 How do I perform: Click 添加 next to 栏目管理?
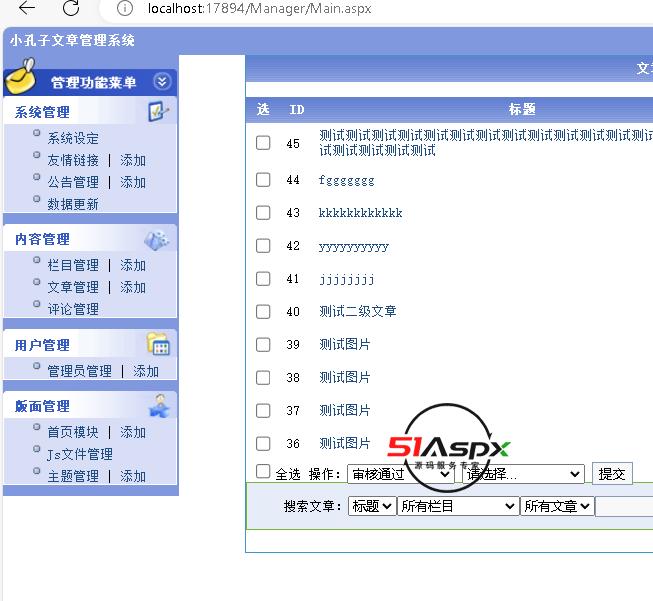pos(133,265)
